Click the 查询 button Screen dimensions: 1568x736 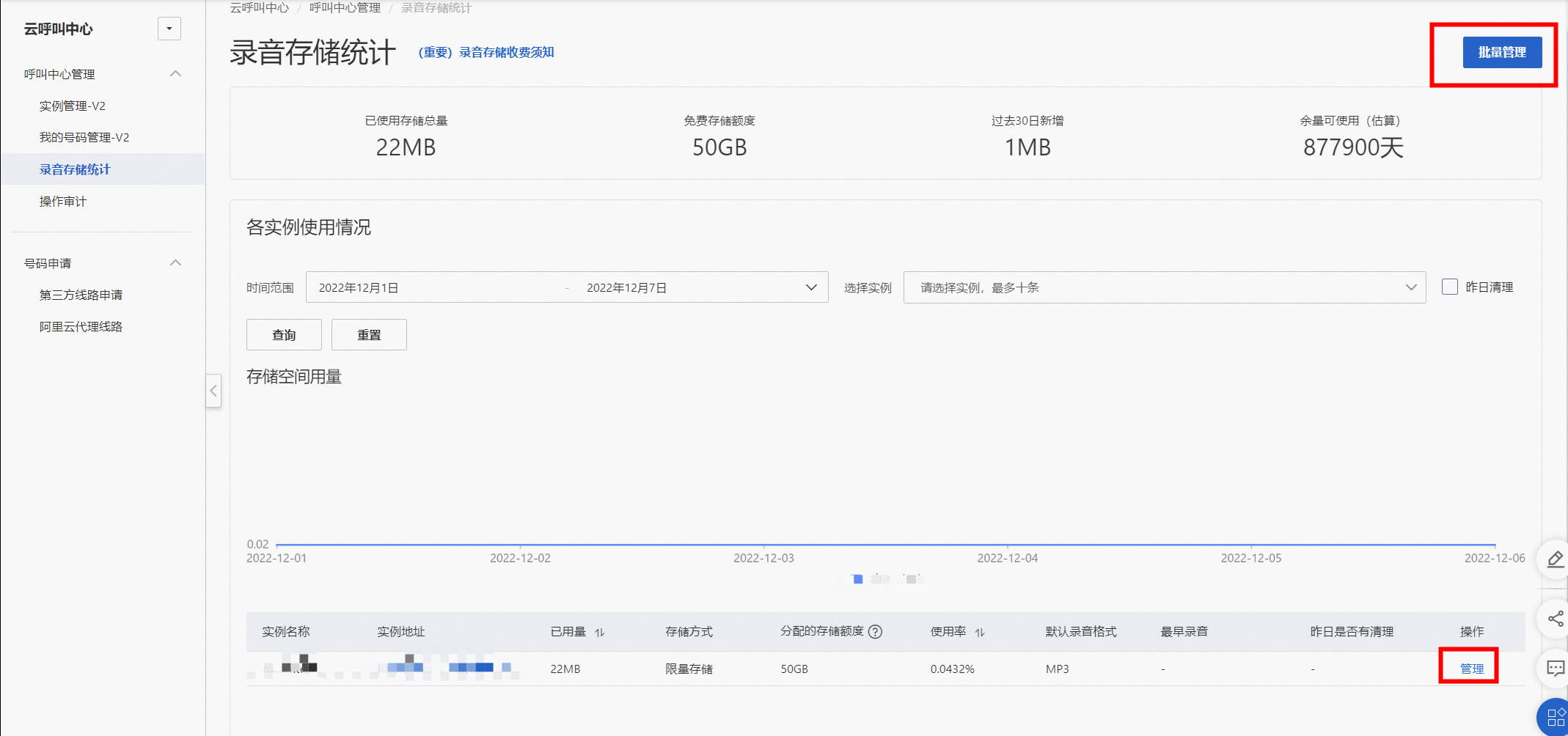coord(284,335)
